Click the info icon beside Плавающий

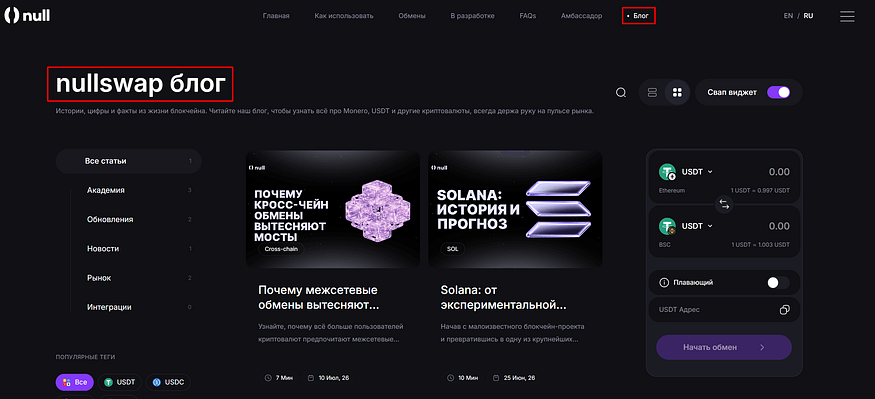[664, 283]
